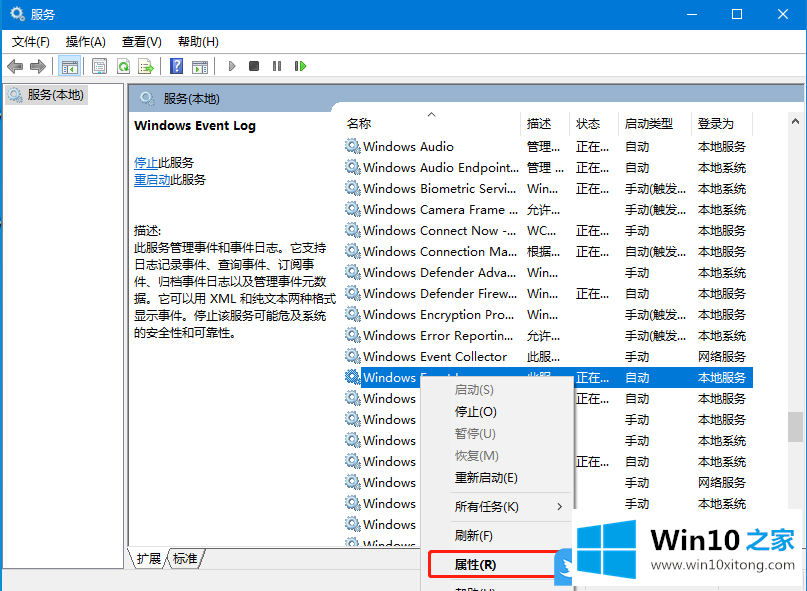The width and height of the screenshot is (807, 591).
Task: Select Windows Connect Now service row
Action: 547,231
